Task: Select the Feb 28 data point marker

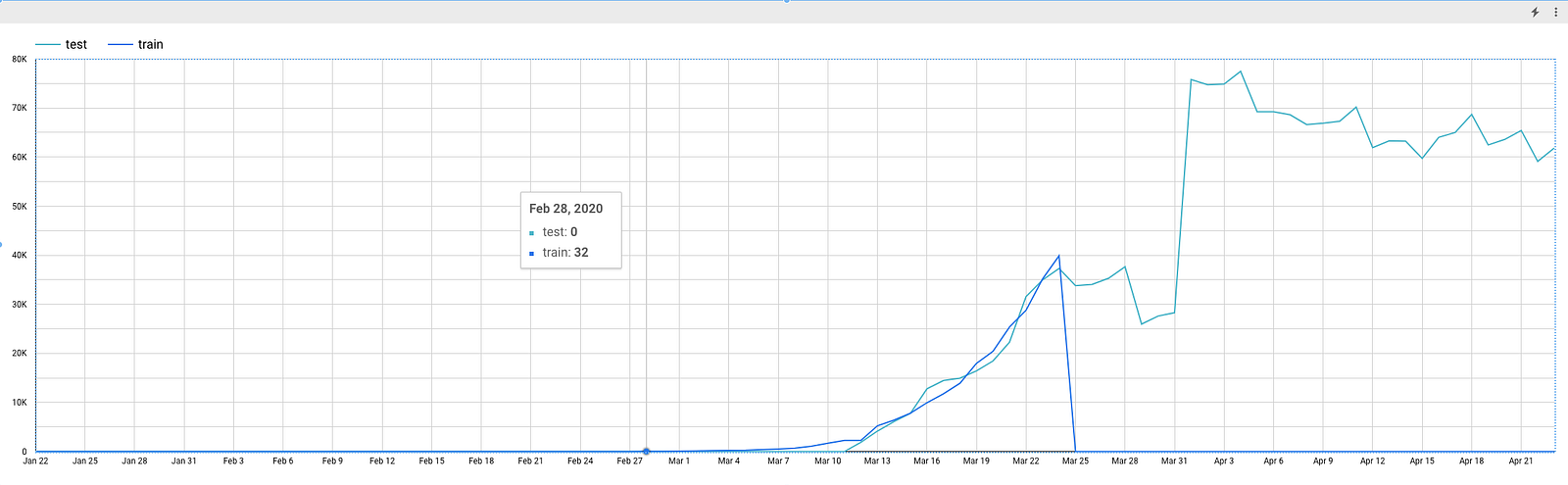Action: click(x=647, y=452)
